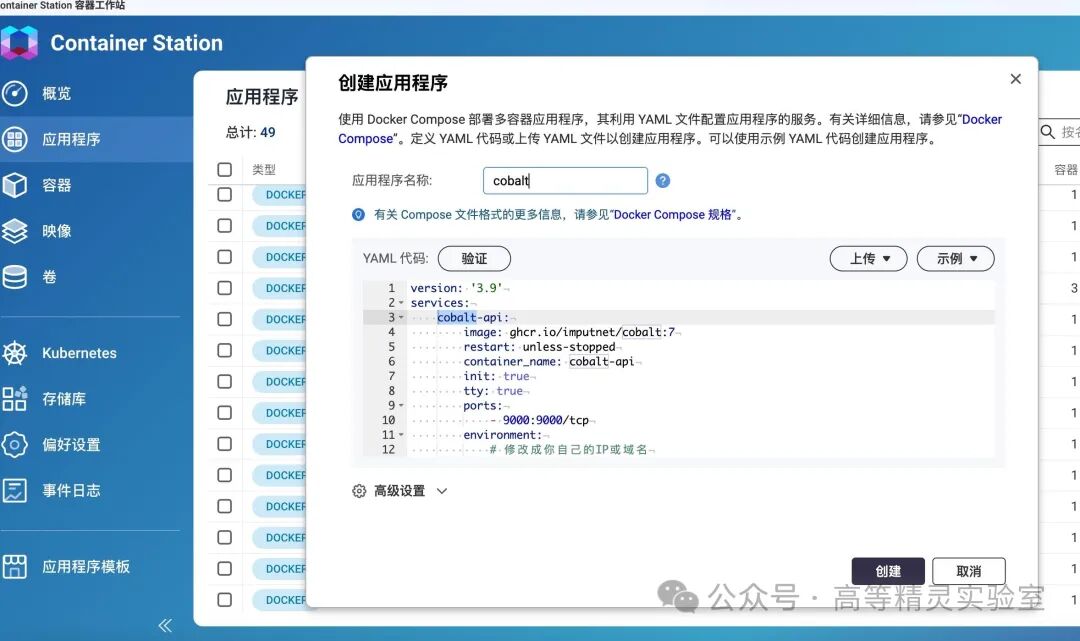Toggle the select-all checkbox in table header

point(225,169)
